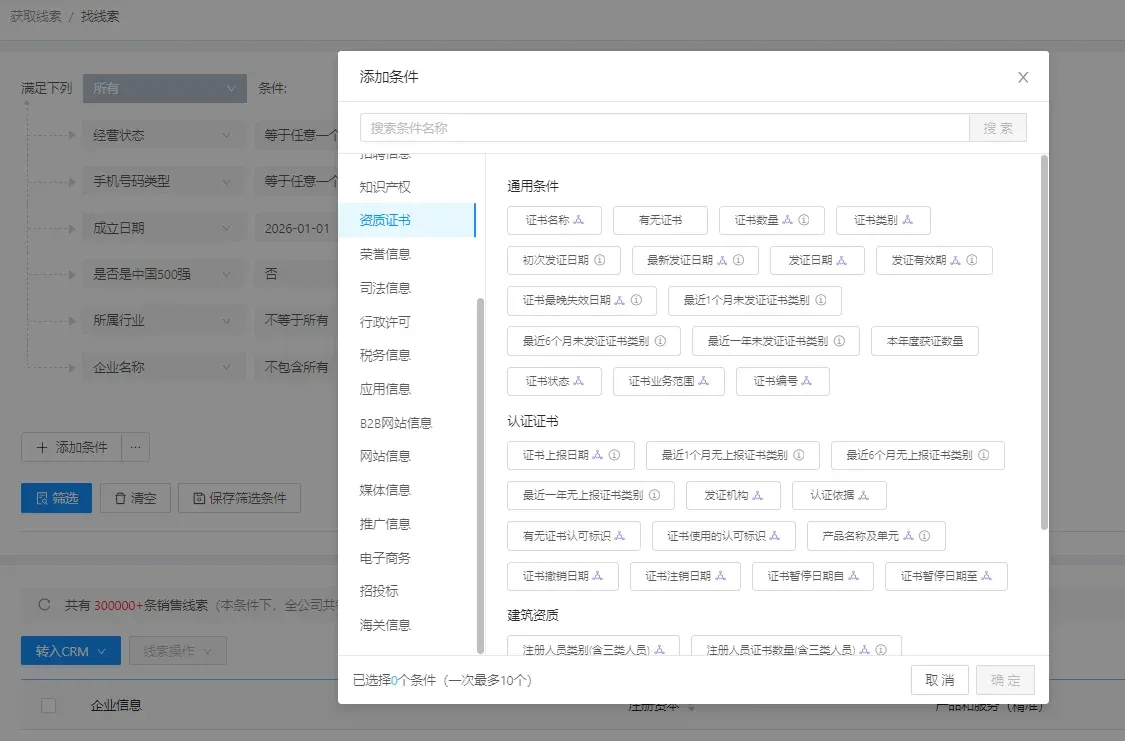Open 电子商务 category
The height and width of the screenshot is (741, 1125).
385,557
